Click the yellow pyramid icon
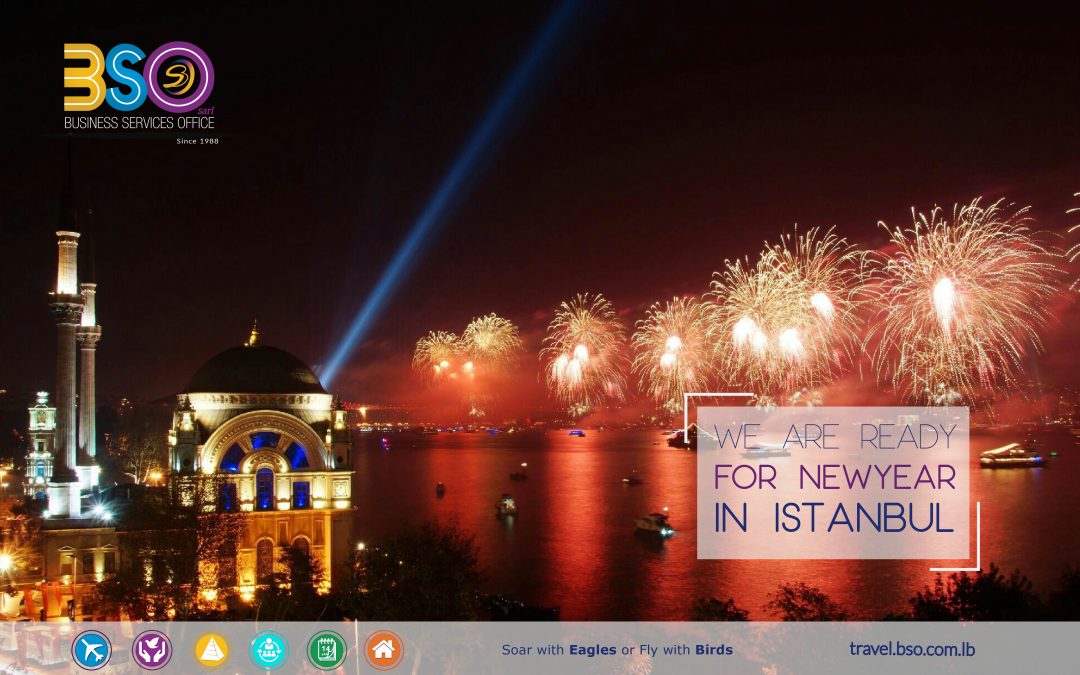The height and width of the screenshot is (675, 1080). 211,650
